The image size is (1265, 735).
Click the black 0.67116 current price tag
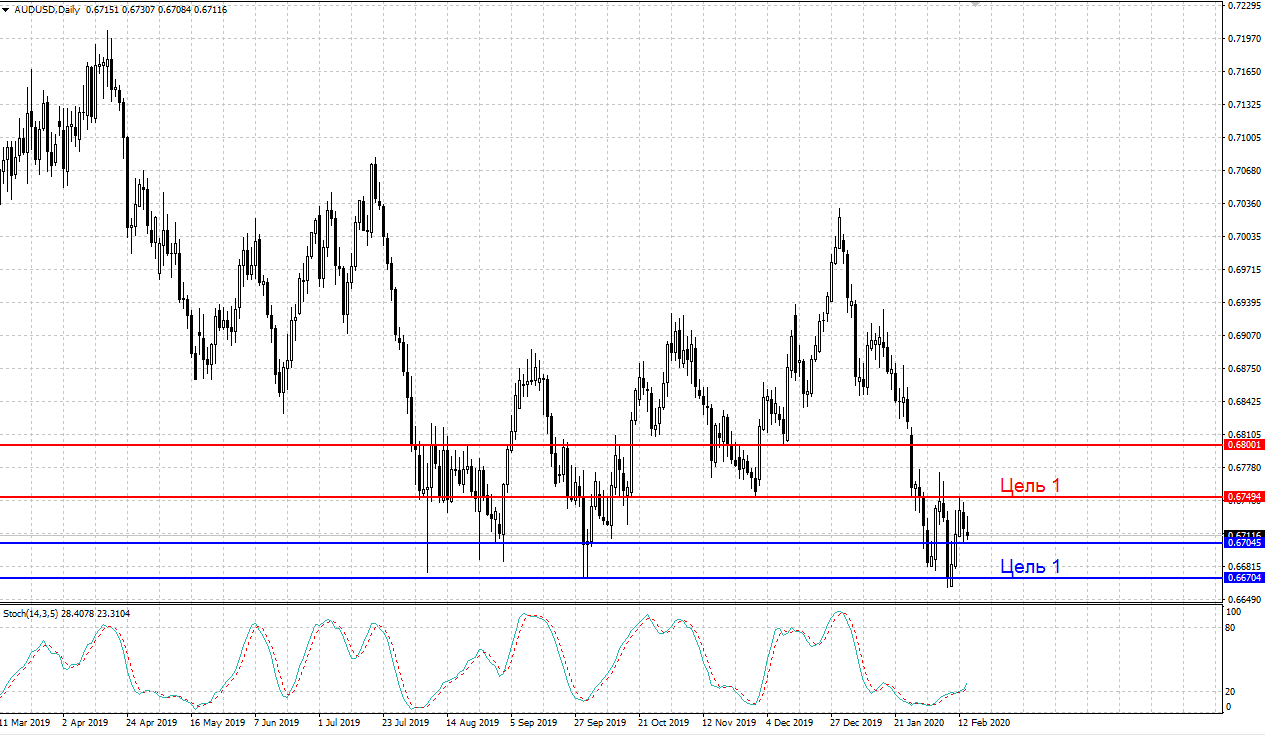(x=1243, y=535)
